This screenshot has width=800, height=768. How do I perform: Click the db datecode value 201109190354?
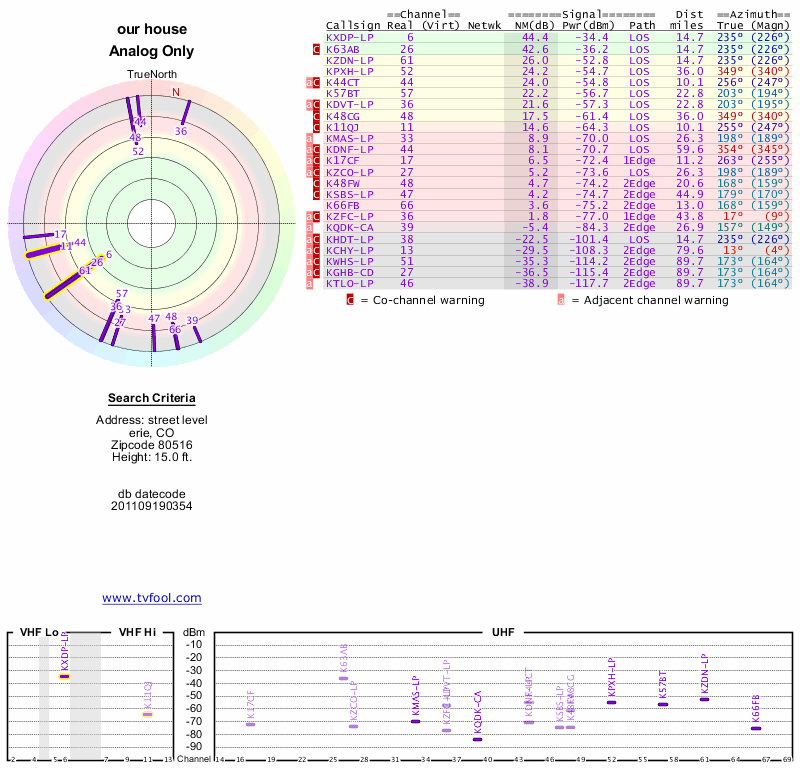[152, 506]
